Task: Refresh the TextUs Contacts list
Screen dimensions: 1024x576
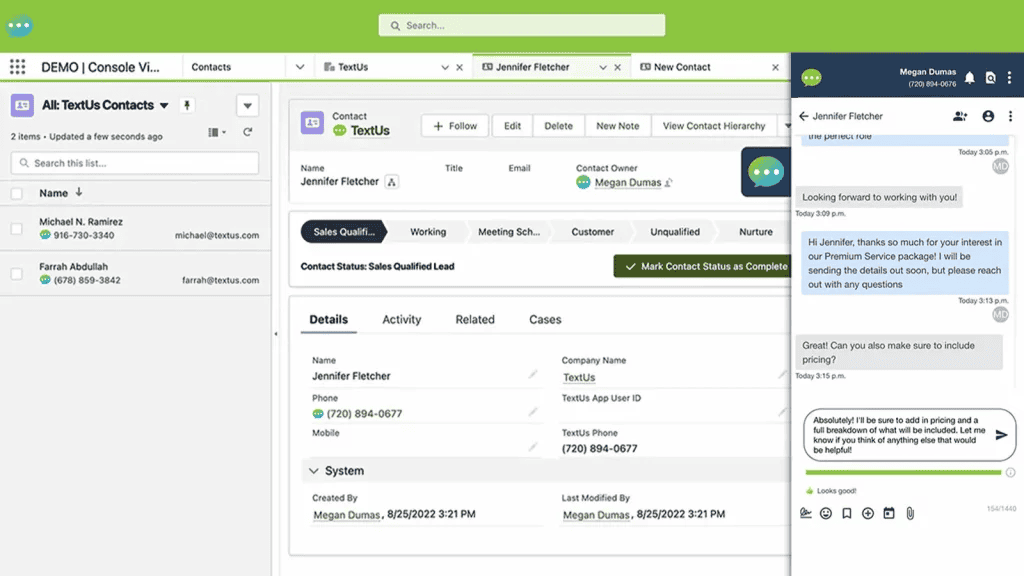Action: [248, 132]
